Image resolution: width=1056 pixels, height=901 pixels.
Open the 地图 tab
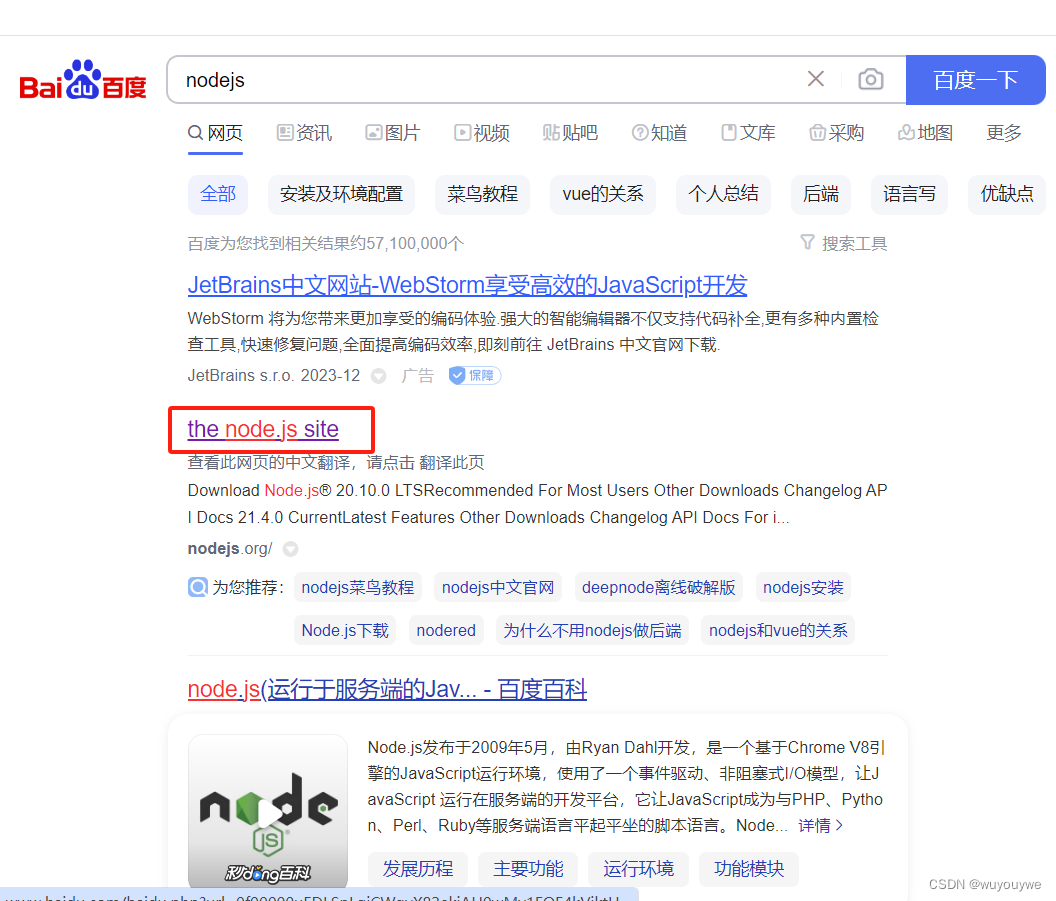coord(925,133)
